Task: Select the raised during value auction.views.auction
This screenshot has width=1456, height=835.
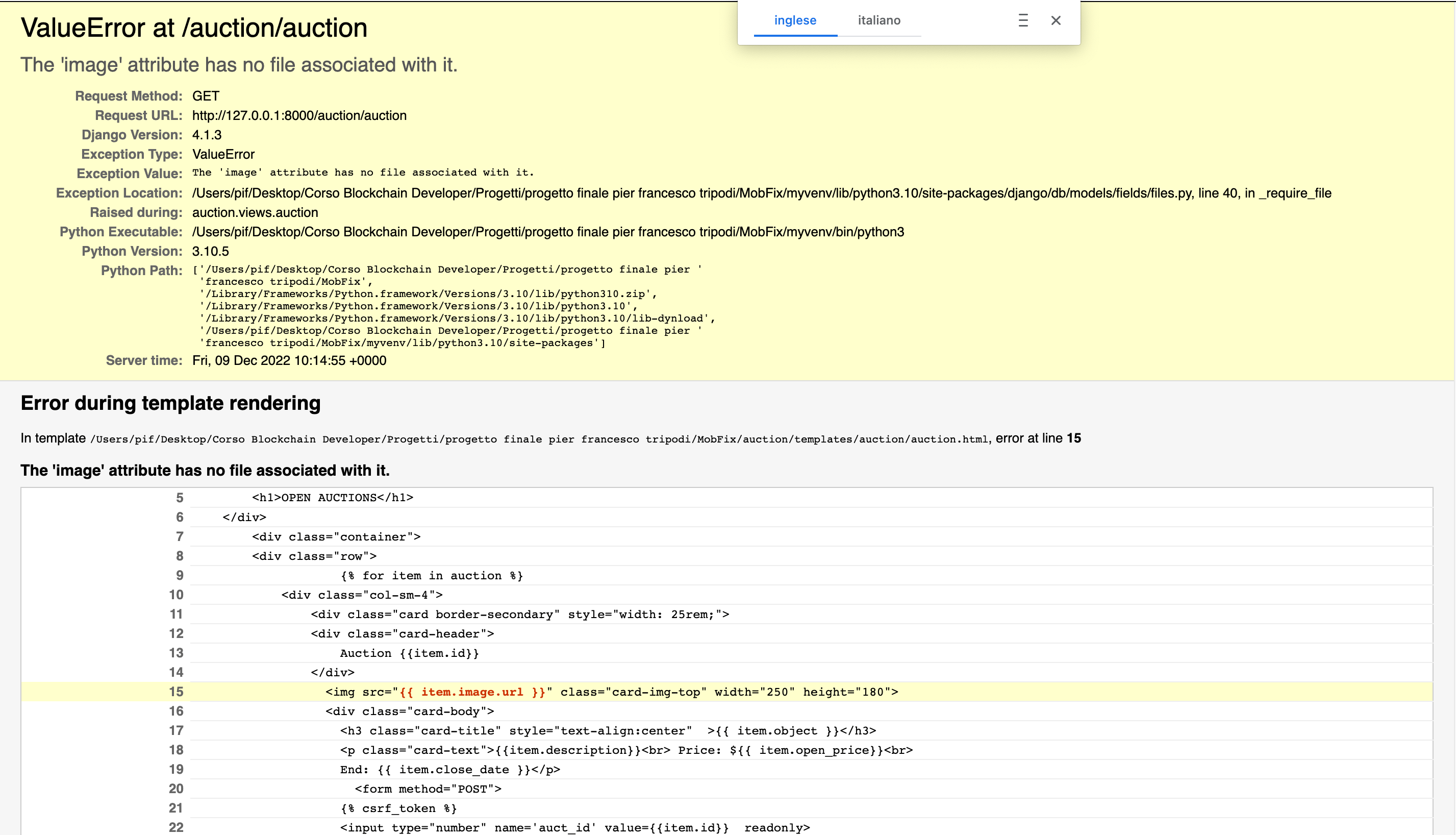Action: coord(255,212)
